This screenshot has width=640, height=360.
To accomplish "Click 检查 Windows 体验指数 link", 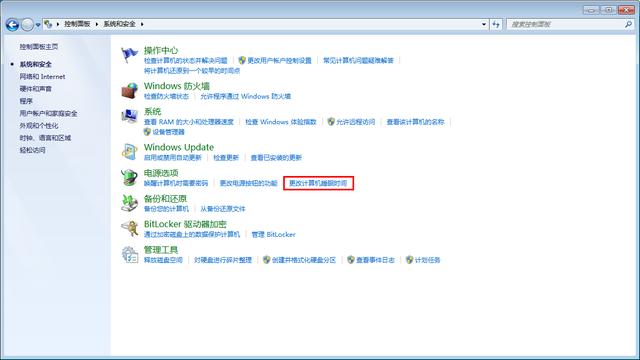I will [281, 122].
